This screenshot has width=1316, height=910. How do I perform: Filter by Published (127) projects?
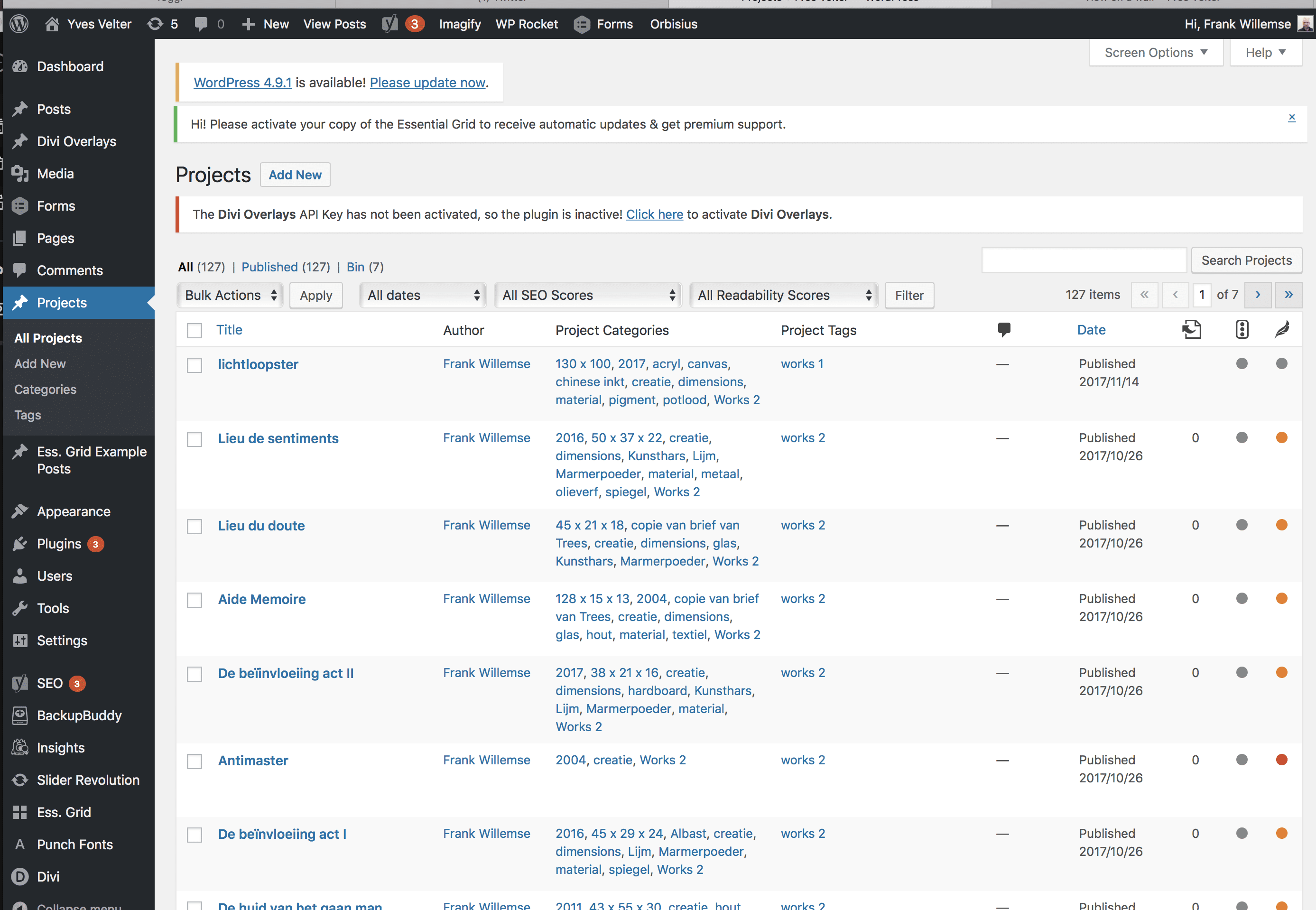click(x=286, y=267)
